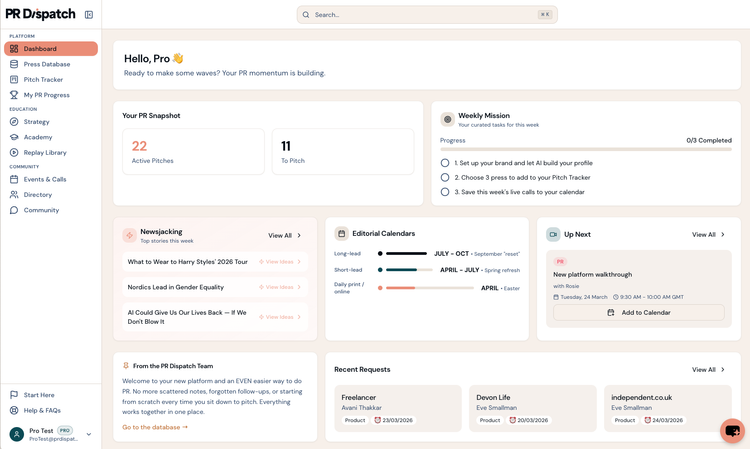
Task: Click the Daily print / online timeline bar
Action: [x=430, y=288]
